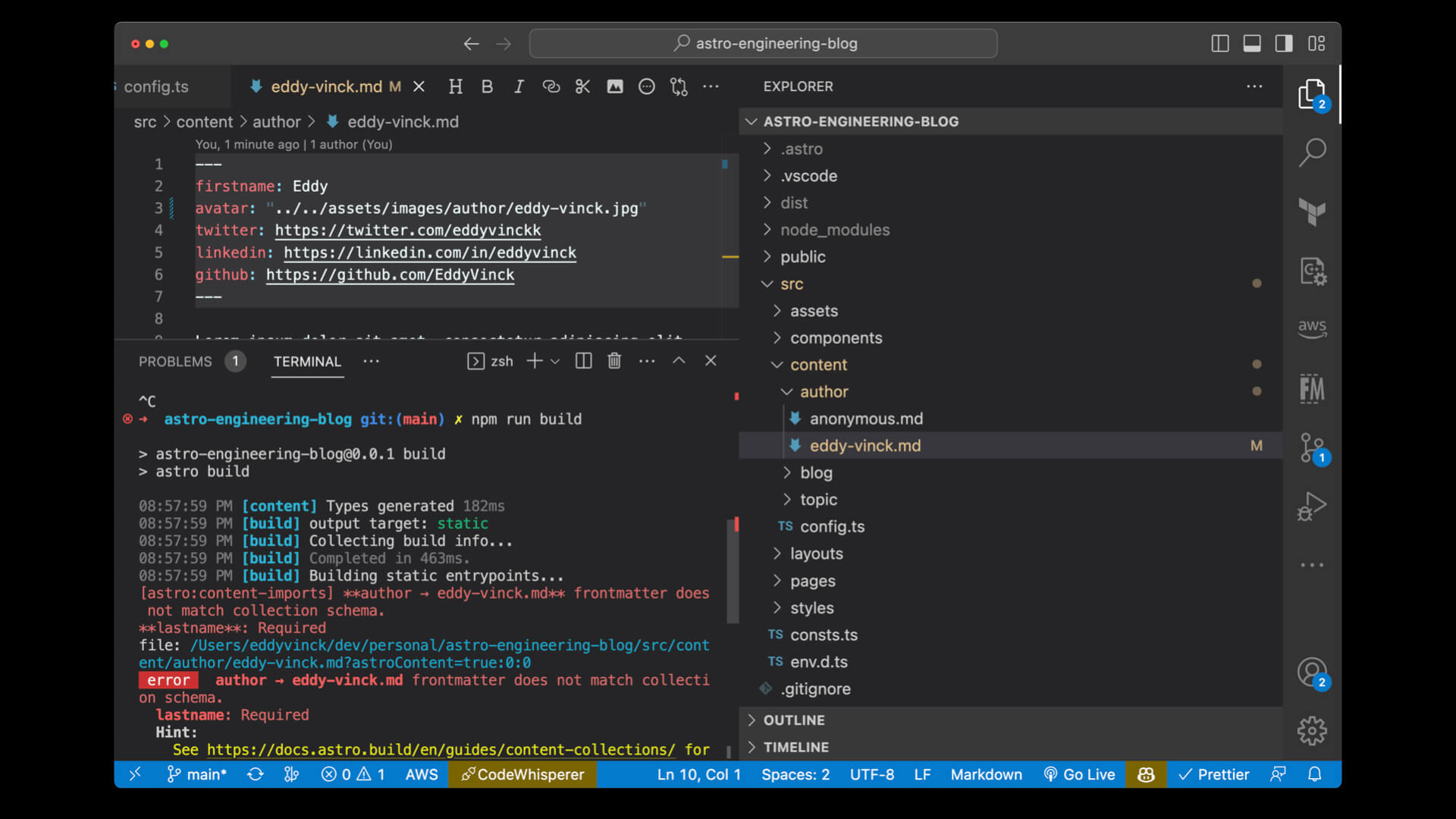Screen dimensions: 1456x819
Task: Open the Run and Debug view
Action: (1312, 507)
